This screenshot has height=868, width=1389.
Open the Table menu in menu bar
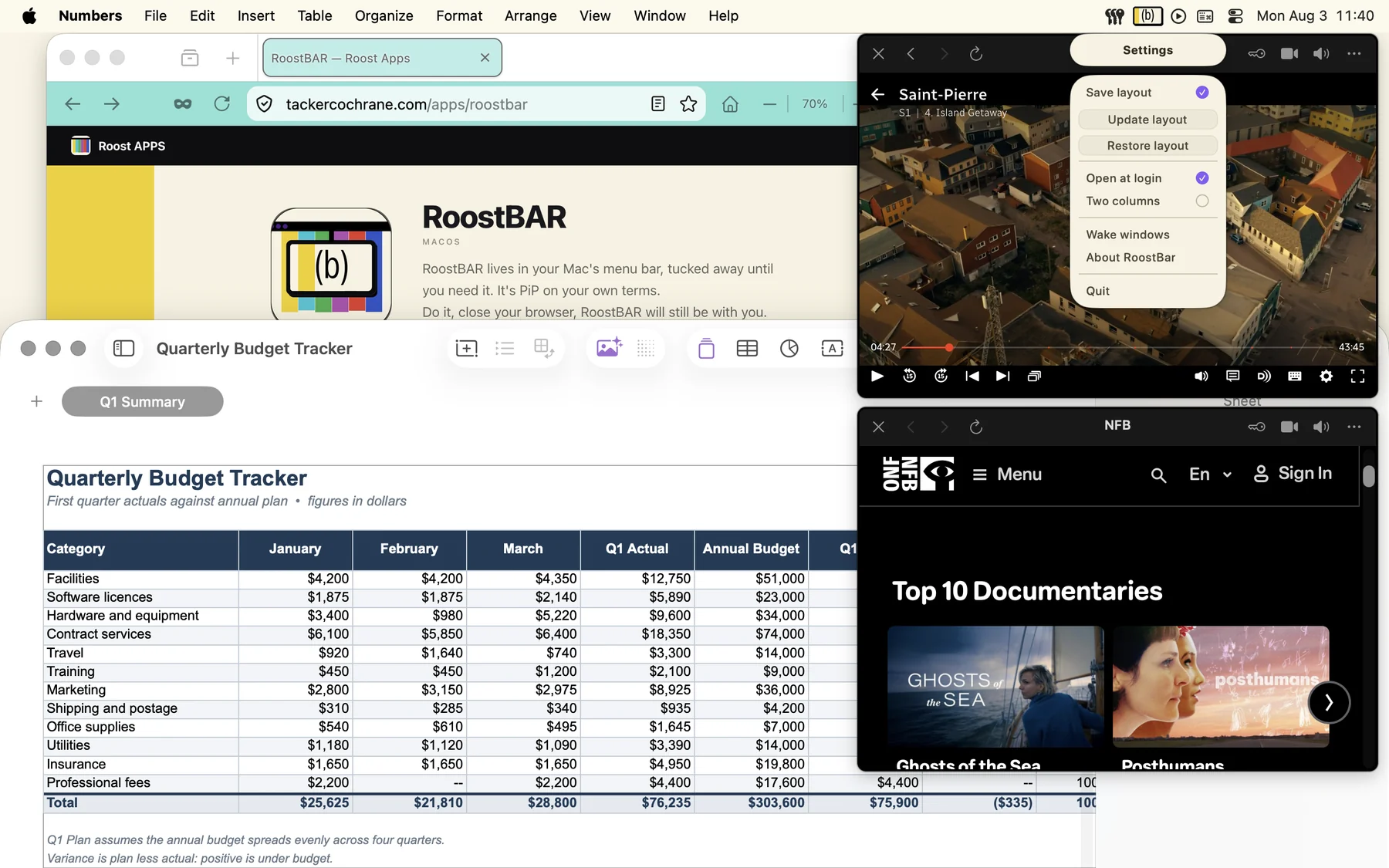tap(315, 15)
